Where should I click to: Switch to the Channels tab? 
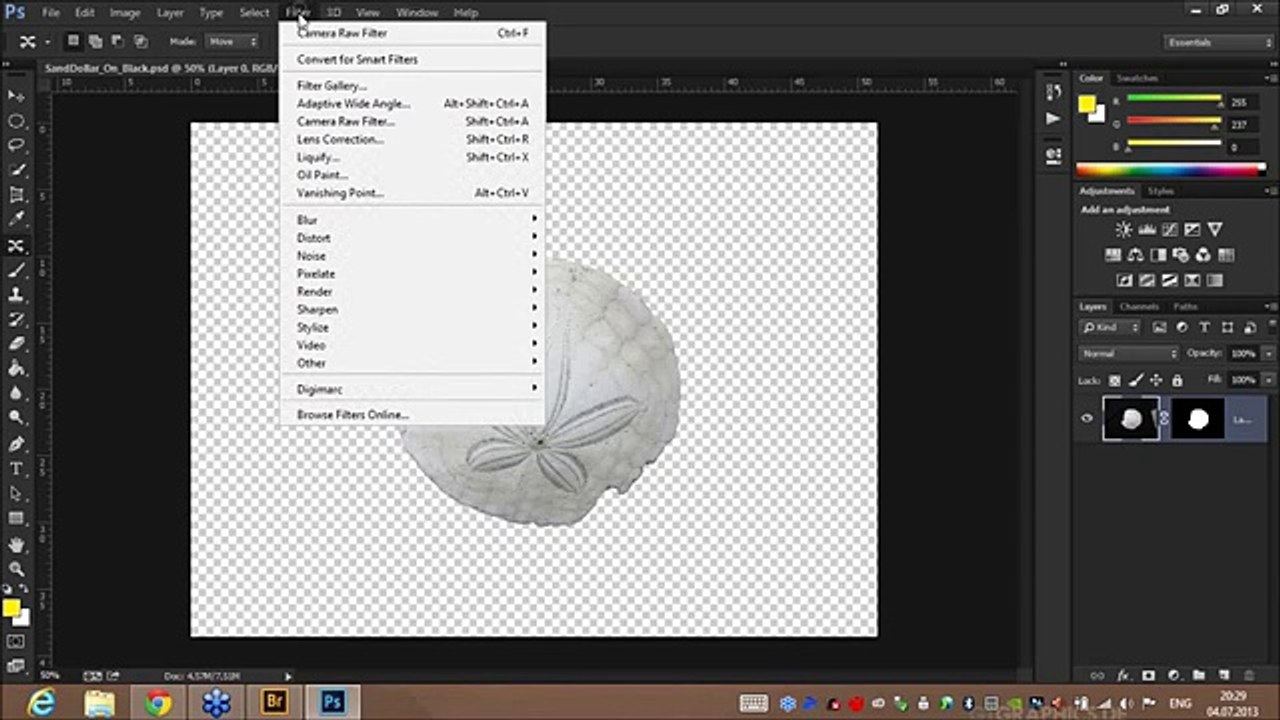coord(1139,306)
